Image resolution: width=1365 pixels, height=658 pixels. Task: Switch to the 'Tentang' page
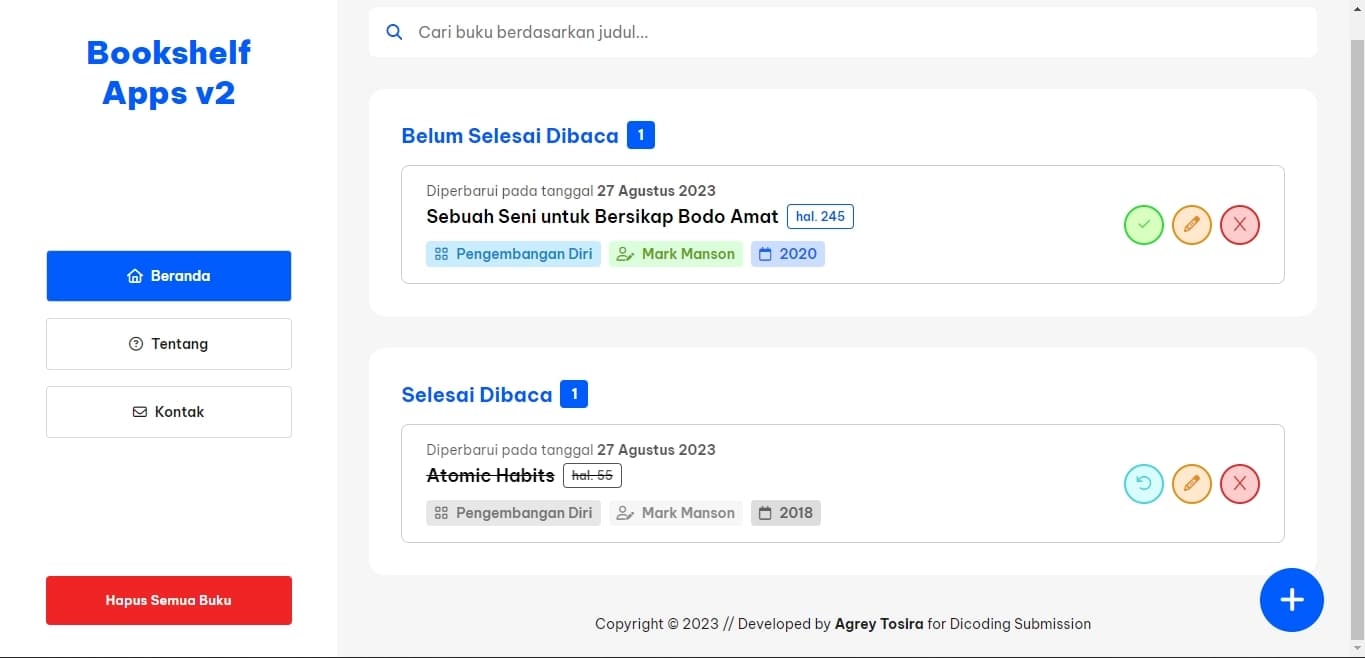[168, 343]
